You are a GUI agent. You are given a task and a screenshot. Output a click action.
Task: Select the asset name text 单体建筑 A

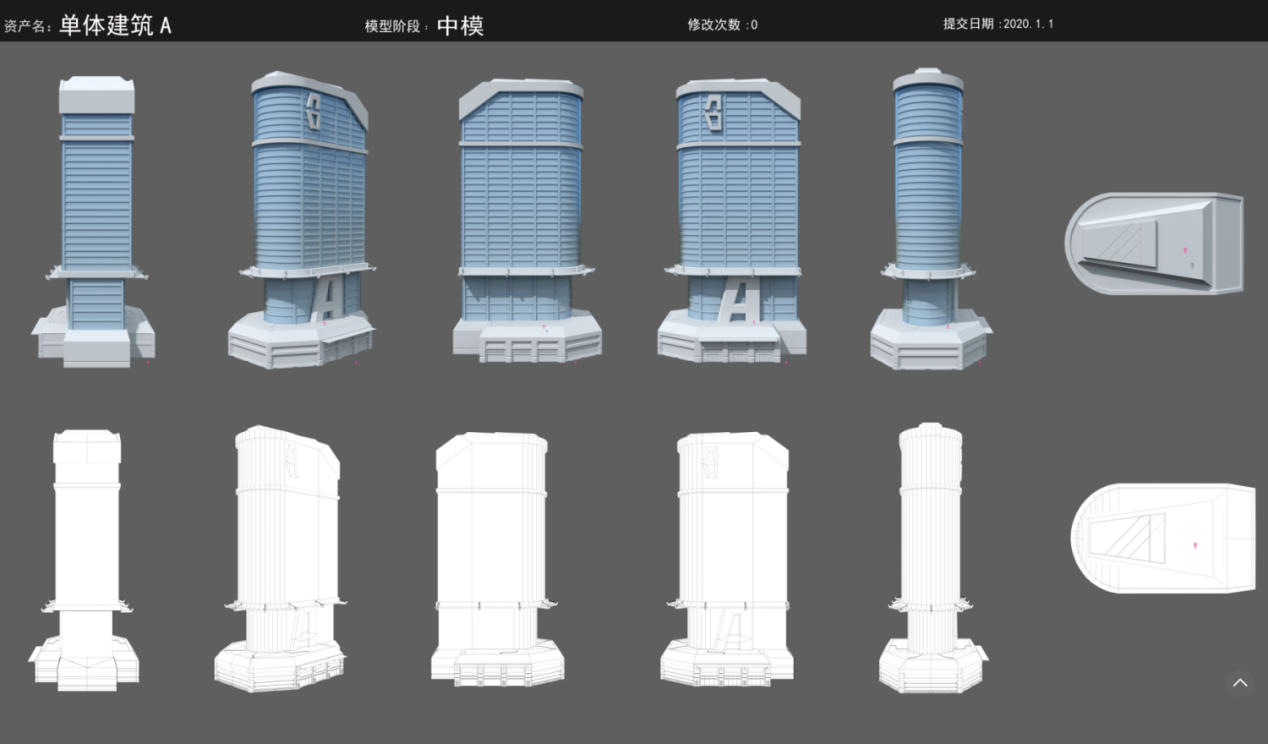click(115, 25)
